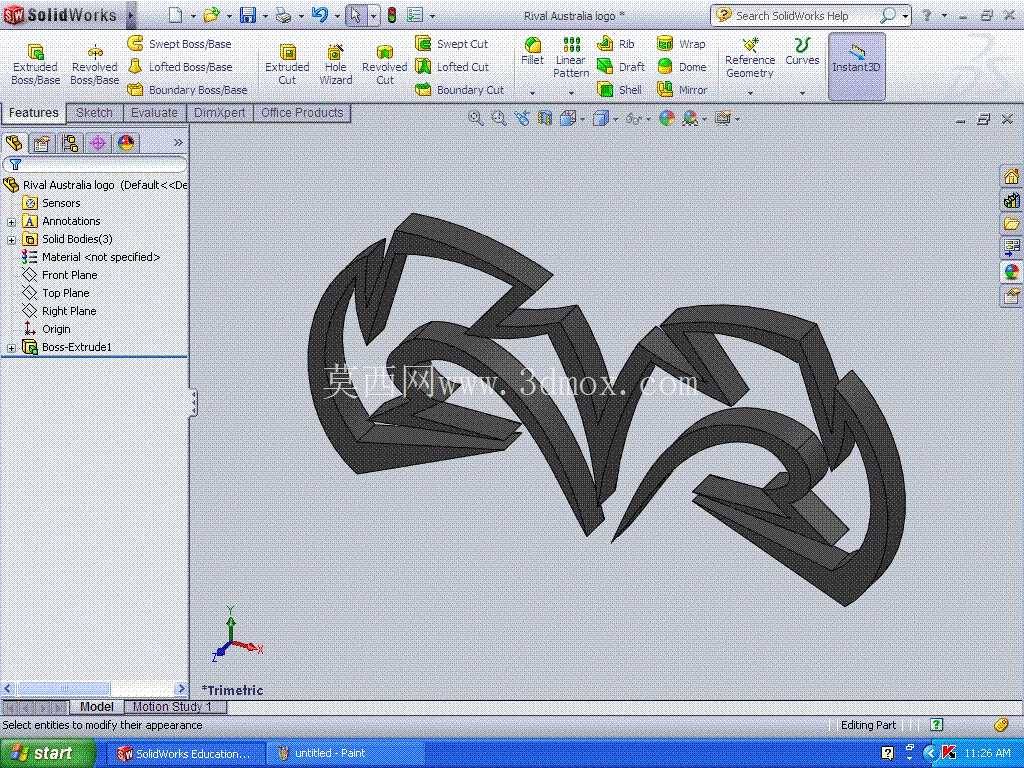
Task: Open the ConfigurationManager tab
Action: 70,142
